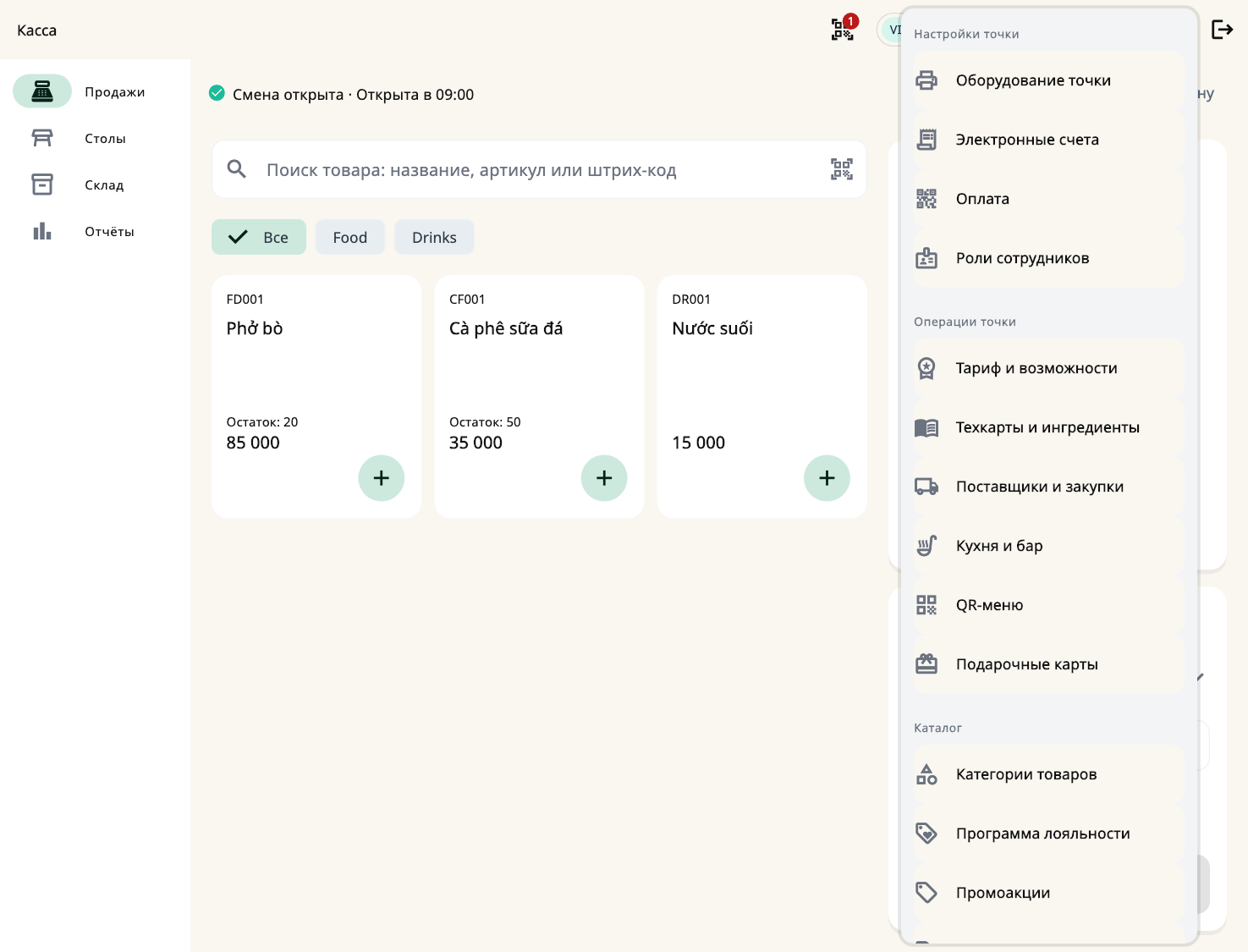This screenshot has height=952, width=1248.
Task: Click the truck icon for Поставщики
Action: tap(926, 487)
